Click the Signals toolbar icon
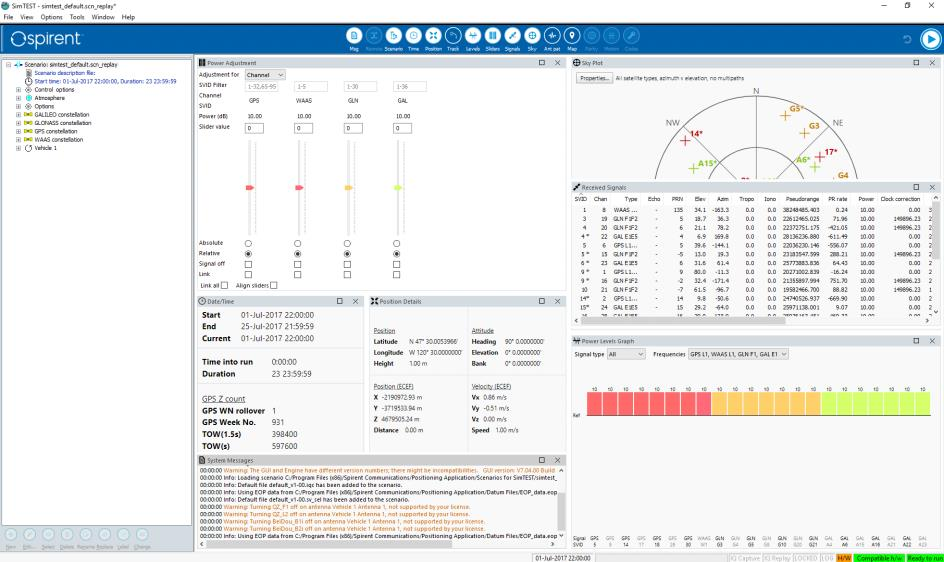The image size is (944, 562). pos(512,37)
